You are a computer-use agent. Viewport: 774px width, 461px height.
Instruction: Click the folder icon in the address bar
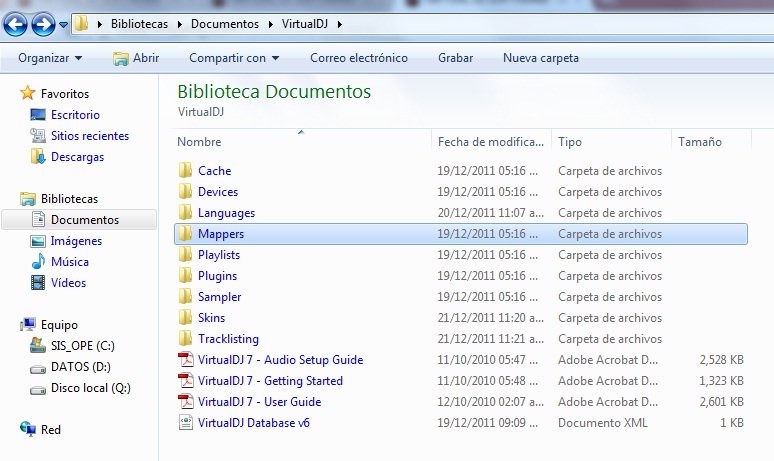pos(81,23)
